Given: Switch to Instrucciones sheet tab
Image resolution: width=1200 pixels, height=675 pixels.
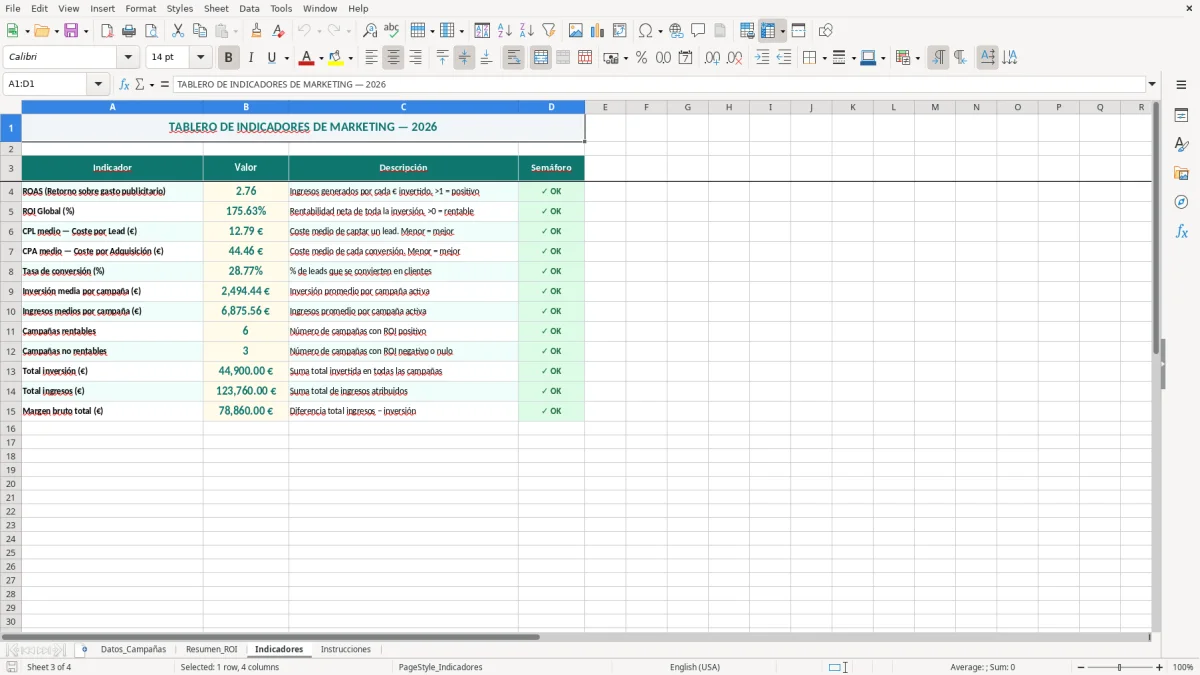Looking at the screenshot, I should pos(345,650).
